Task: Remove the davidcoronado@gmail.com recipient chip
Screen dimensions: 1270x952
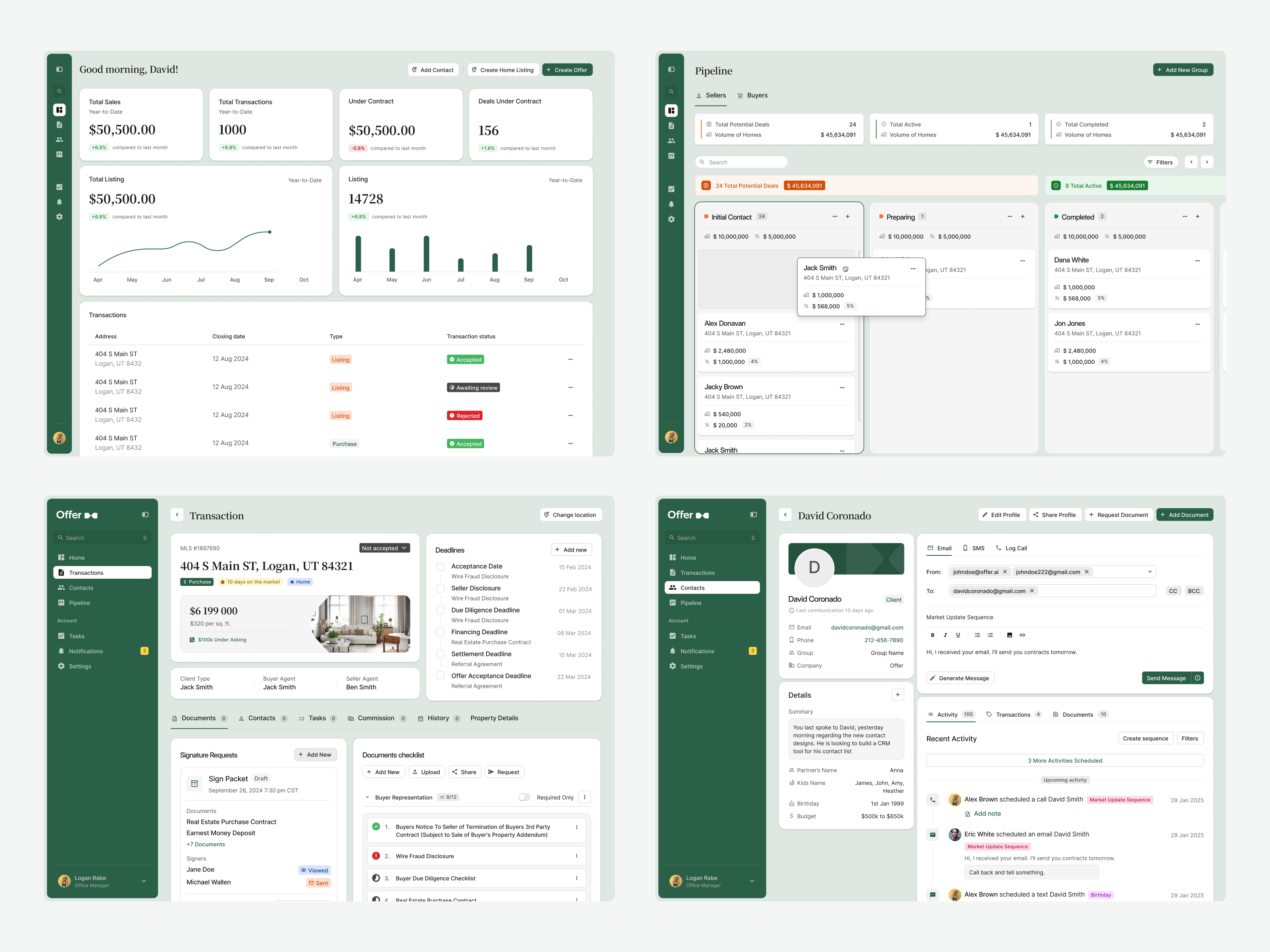Action: [x=1032, y=591]
